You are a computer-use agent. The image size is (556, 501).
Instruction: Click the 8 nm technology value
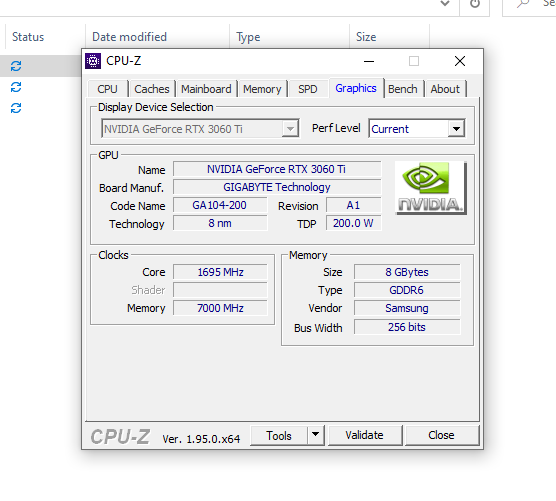click(220, 223)
